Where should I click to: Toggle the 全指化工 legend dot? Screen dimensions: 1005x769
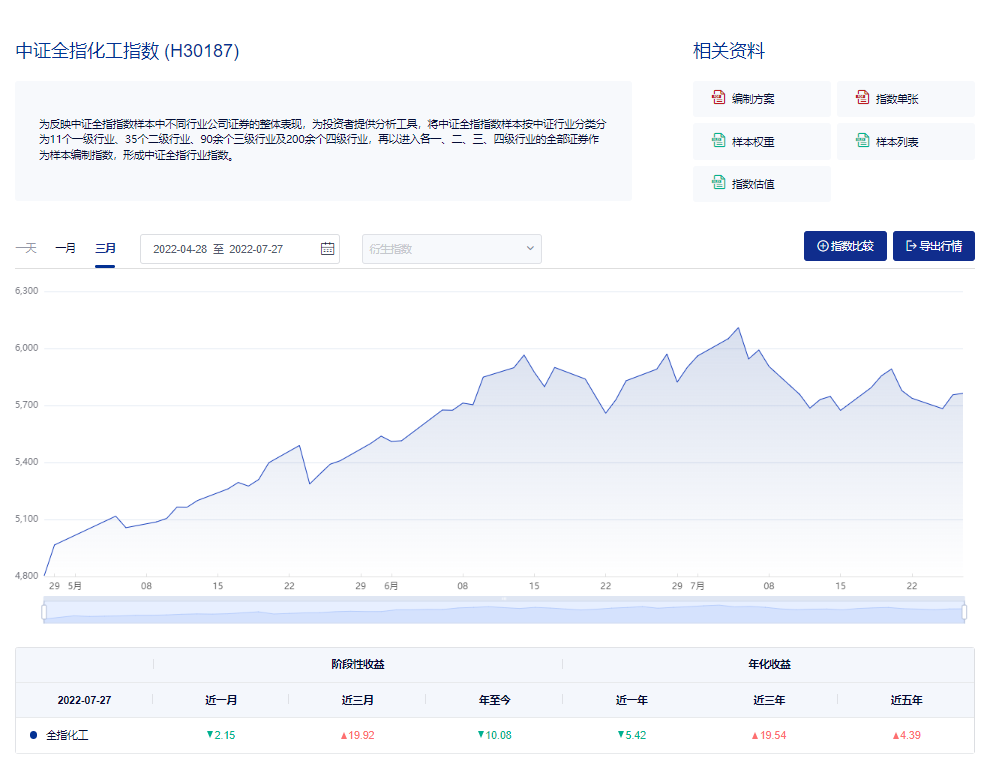pos(33,735)
